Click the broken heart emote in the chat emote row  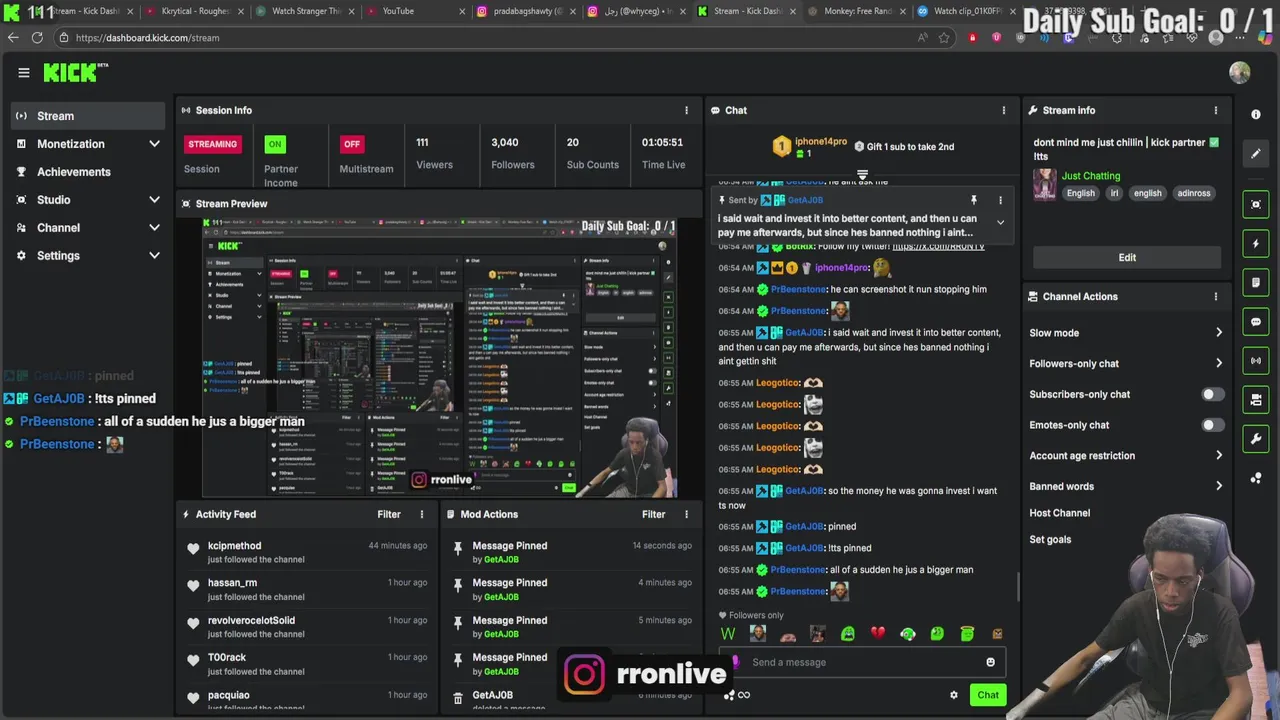[x=877, y=633]
